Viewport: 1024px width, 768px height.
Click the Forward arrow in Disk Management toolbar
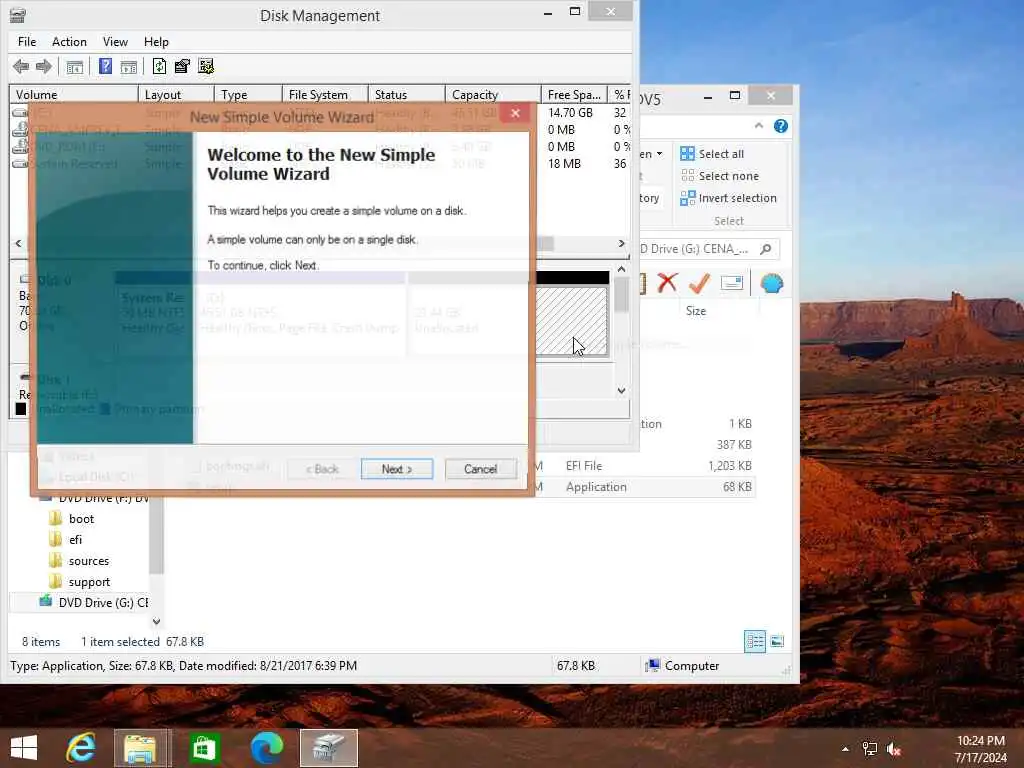[x=44, y=66]
